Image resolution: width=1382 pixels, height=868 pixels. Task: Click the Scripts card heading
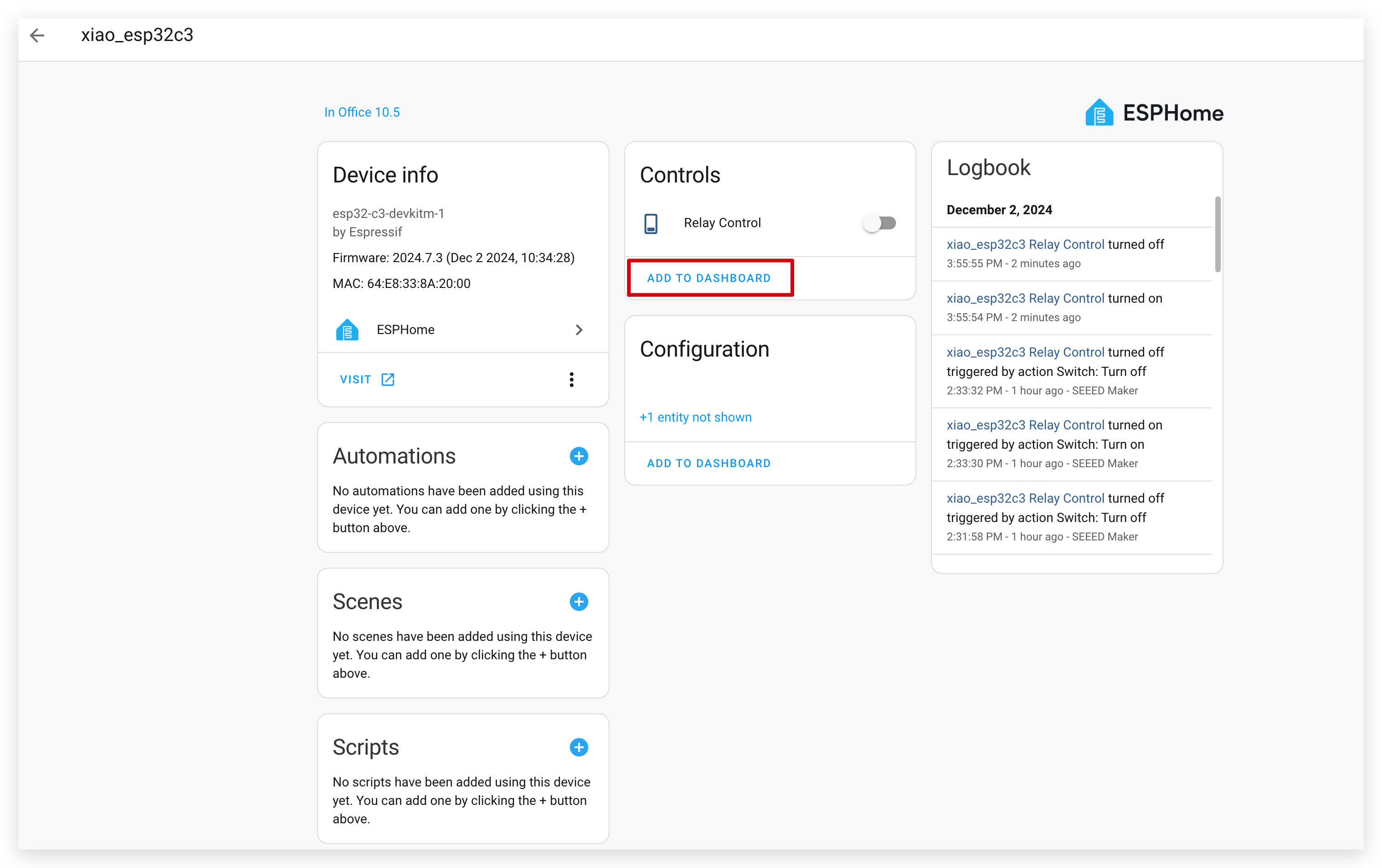[x=366, y=747]
